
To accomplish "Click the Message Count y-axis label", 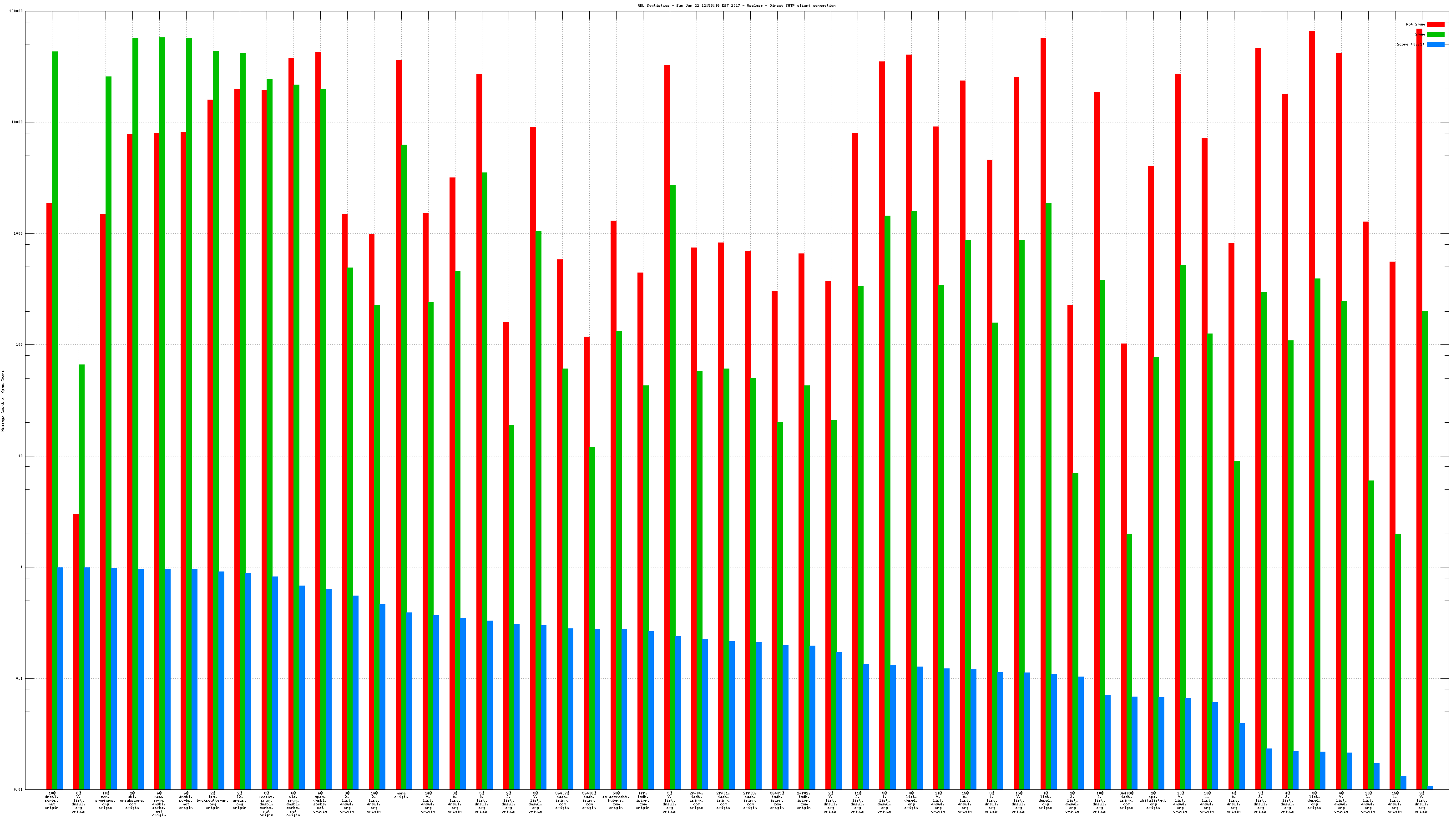I will click(x=3, y=401).
